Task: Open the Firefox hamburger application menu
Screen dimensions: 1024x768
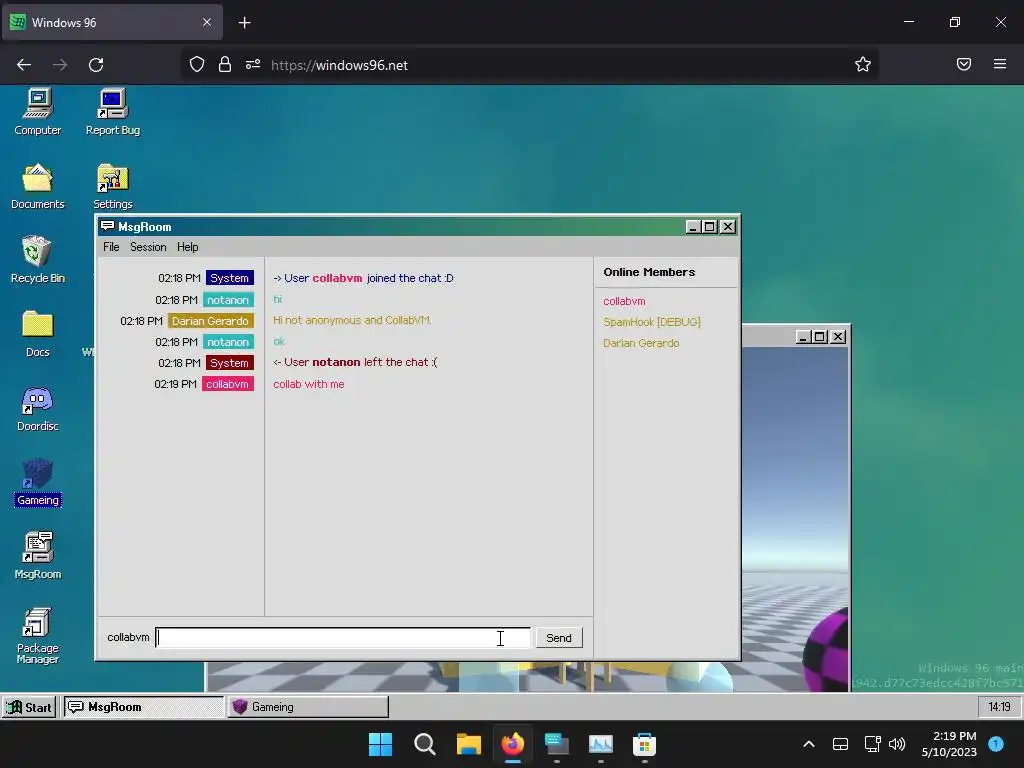Action: click(1000, 64)
